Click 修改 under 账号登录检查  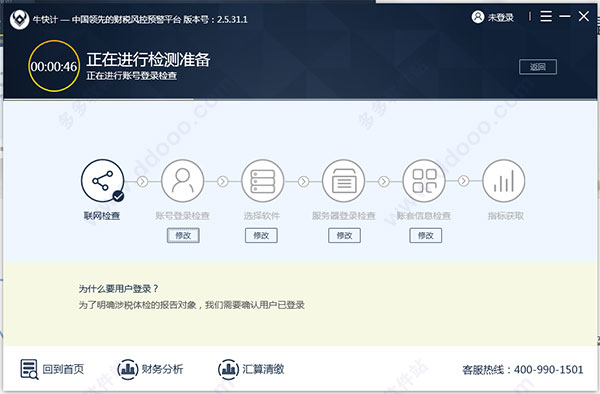pos(183,235)
